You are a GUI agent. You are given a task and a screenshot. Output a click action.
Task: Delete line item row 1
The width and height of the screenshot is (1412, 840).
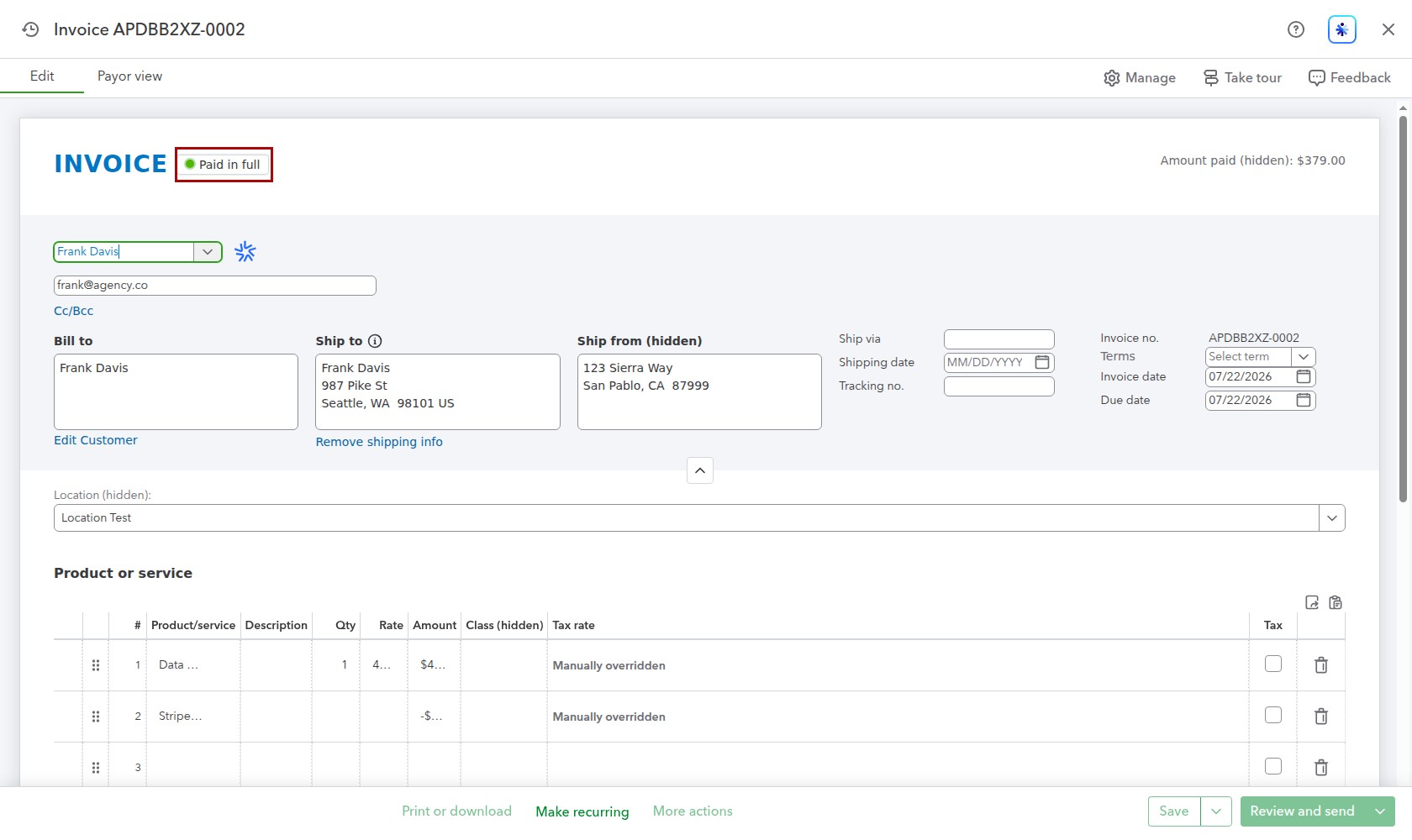coord(1321,665)
